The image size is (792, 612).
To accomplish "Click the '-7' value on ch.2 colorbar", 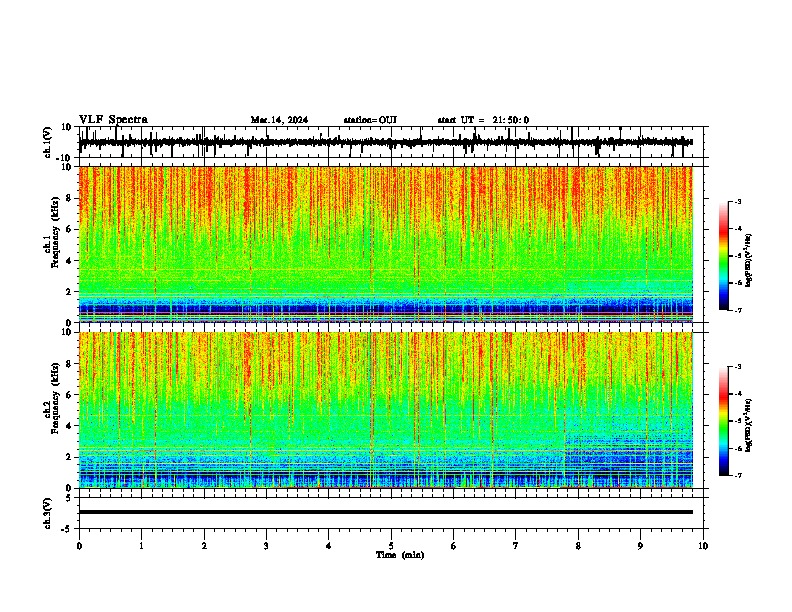I will [x=738, y=475].
